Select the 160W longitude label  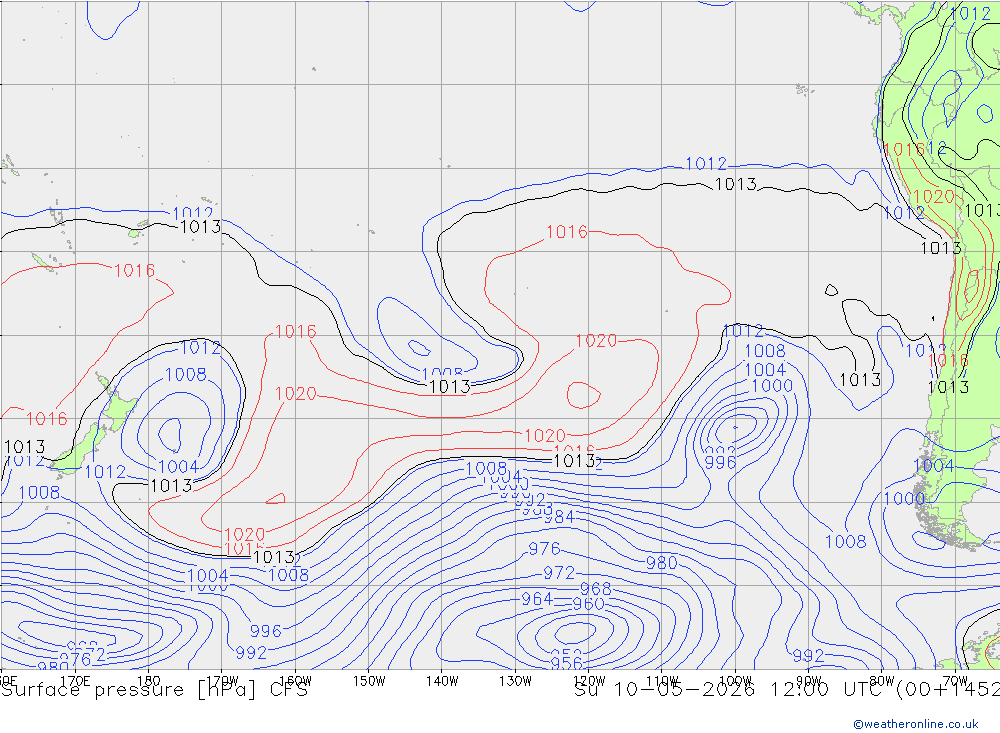point(295,681)
